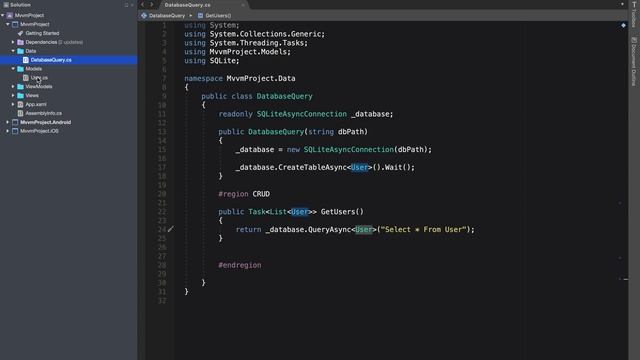Close the DatabaseQuery.cs tab
This screenshot has width=640, height=360.
point(243,5)
